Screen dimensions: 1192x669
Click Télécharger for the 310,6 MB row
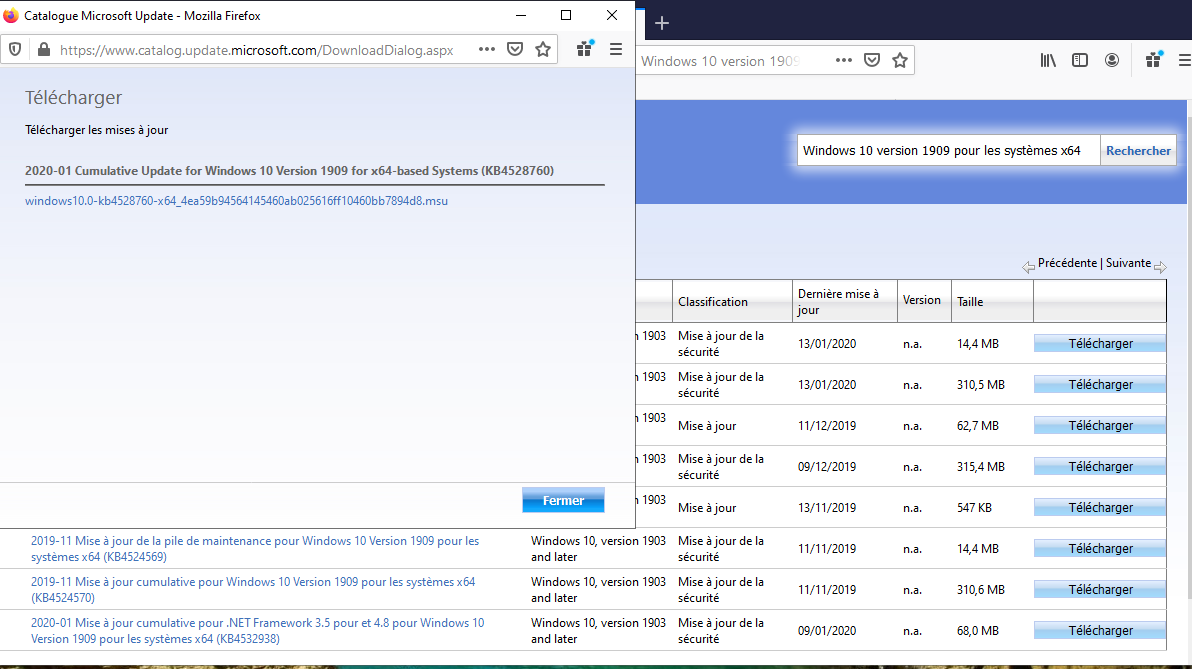1100,590
